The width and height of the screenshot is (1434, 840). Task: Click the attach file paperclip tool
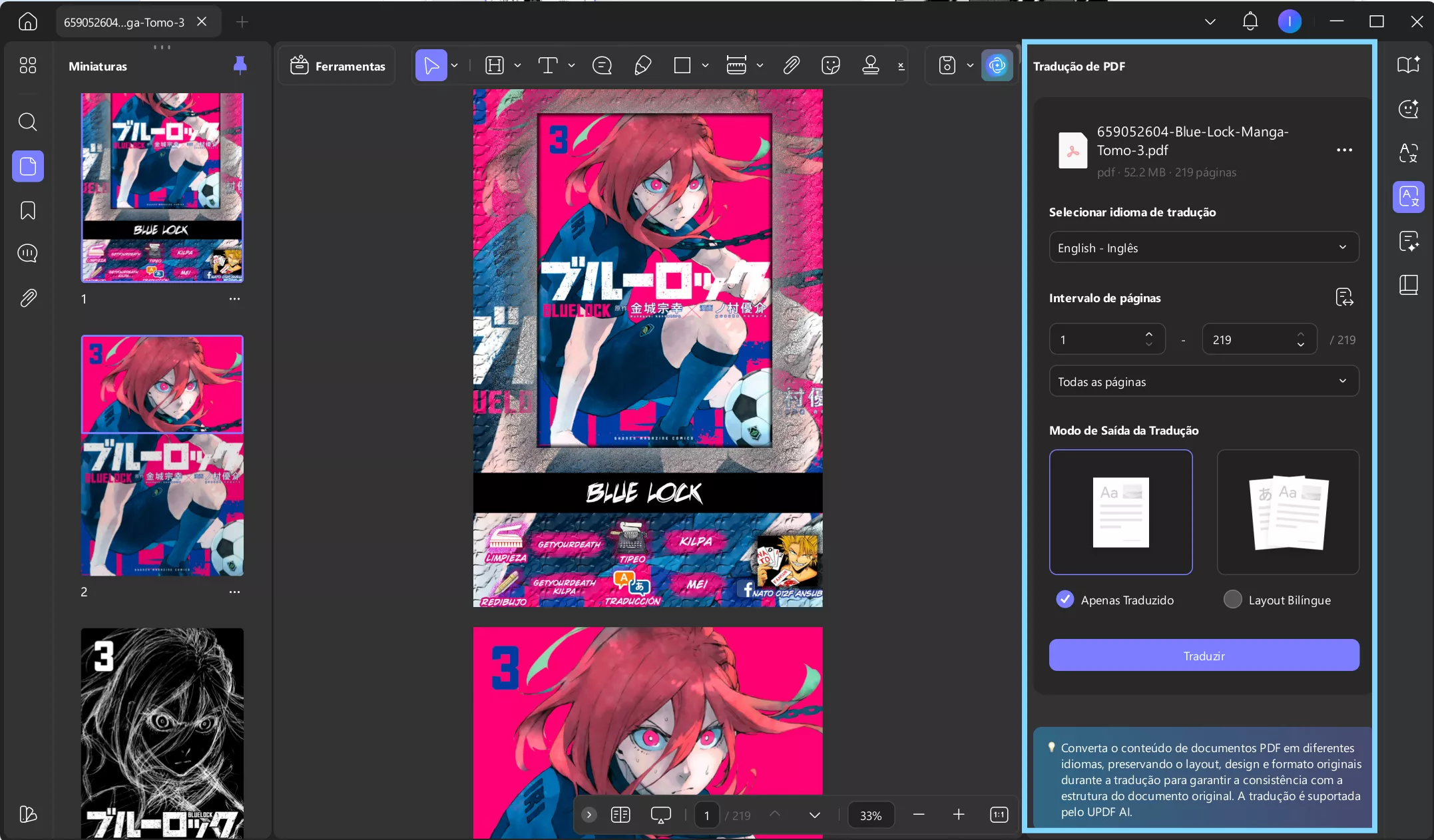[x=791, y=65]
